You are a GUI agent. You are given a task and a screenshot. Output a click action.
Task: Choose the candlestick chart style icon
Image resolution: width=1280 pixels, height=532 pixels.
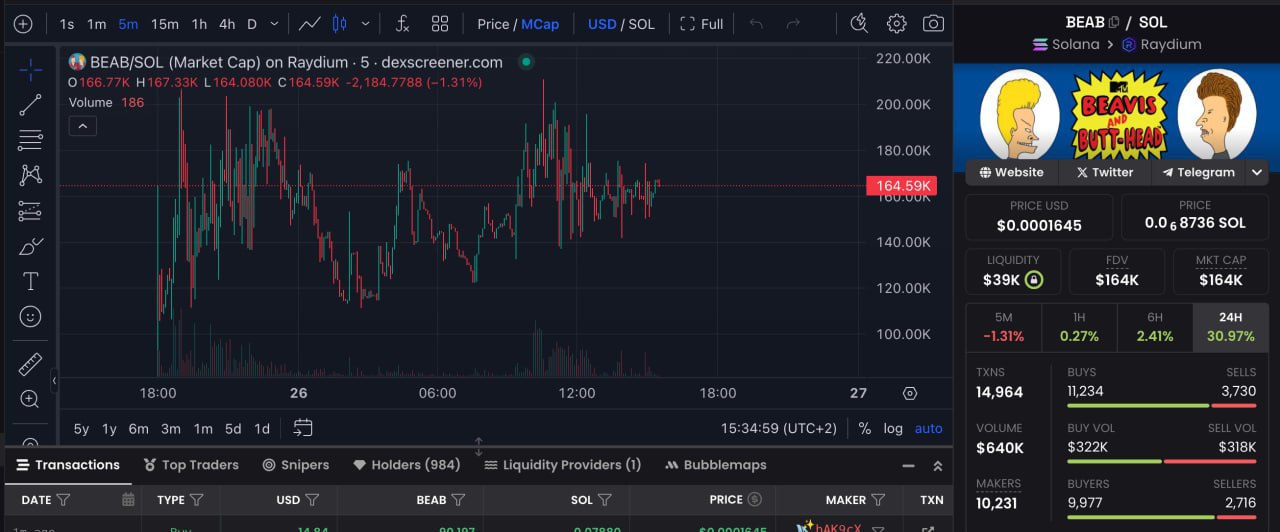[x=339, y=24]
